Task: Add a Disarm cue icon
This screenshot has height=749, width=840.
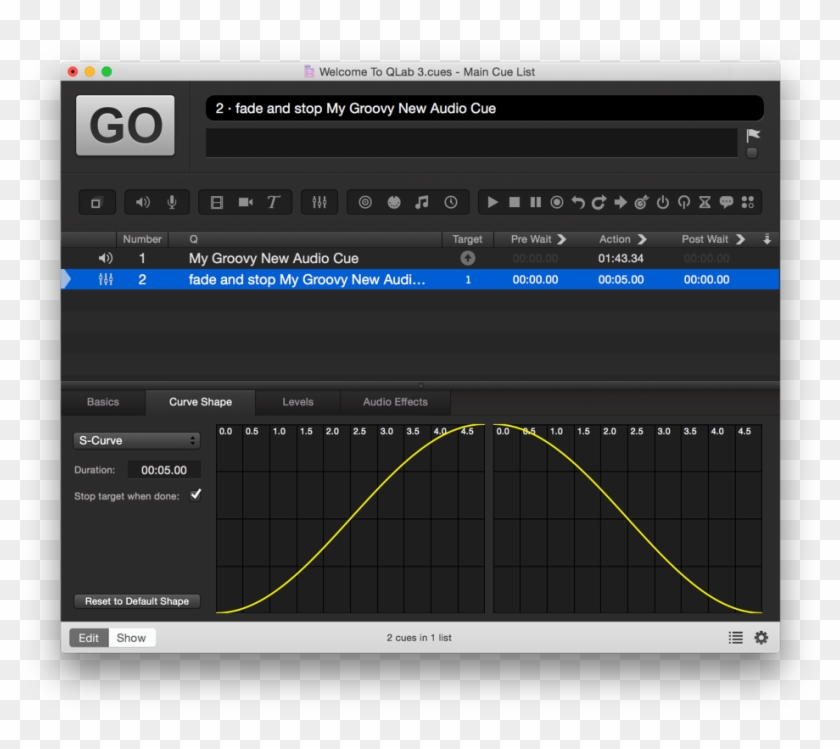Action: (x=684, y=203)
